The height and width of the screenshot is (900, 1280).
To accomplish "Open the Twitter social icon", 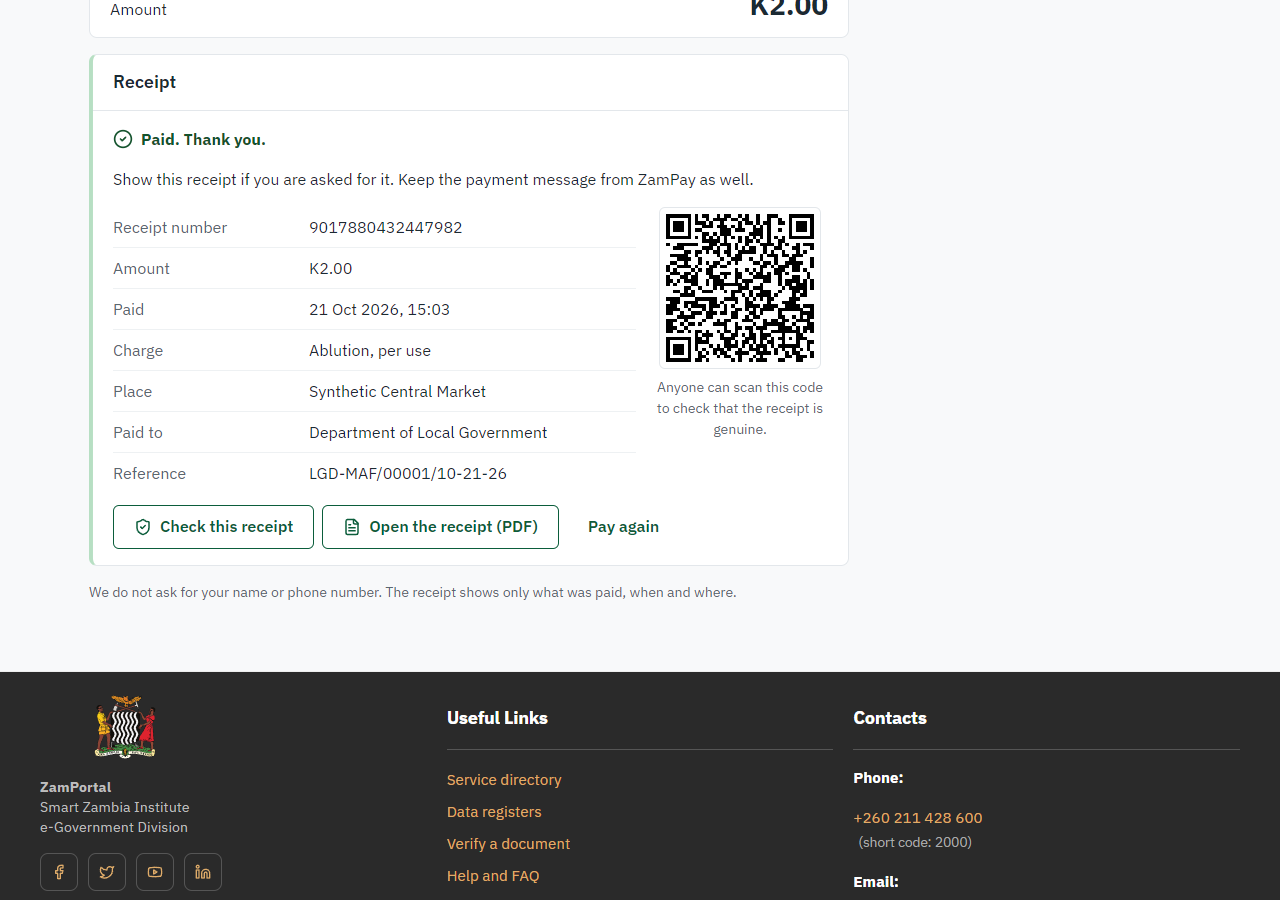I will pos(107,872).
